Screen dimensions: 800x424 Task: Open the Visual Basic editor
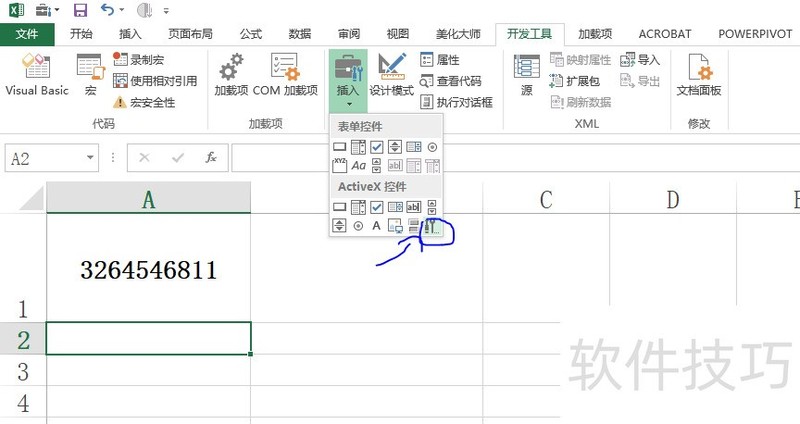pyautogui.click(x=37, y=75)
